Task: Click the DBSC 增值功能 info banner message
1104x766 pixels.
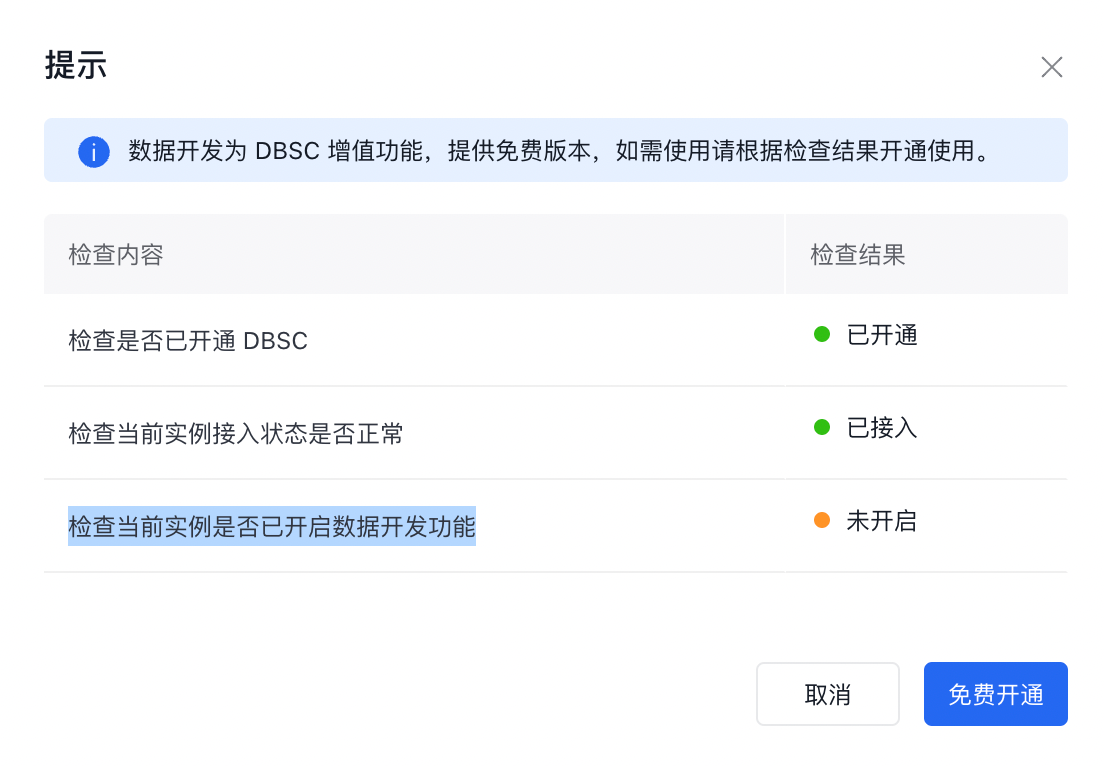Action: point(560,151)
